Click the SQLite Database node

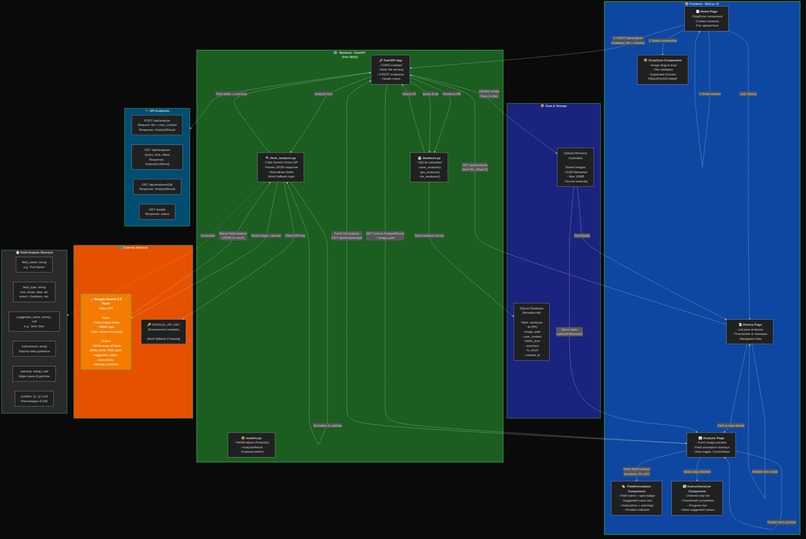532,332
